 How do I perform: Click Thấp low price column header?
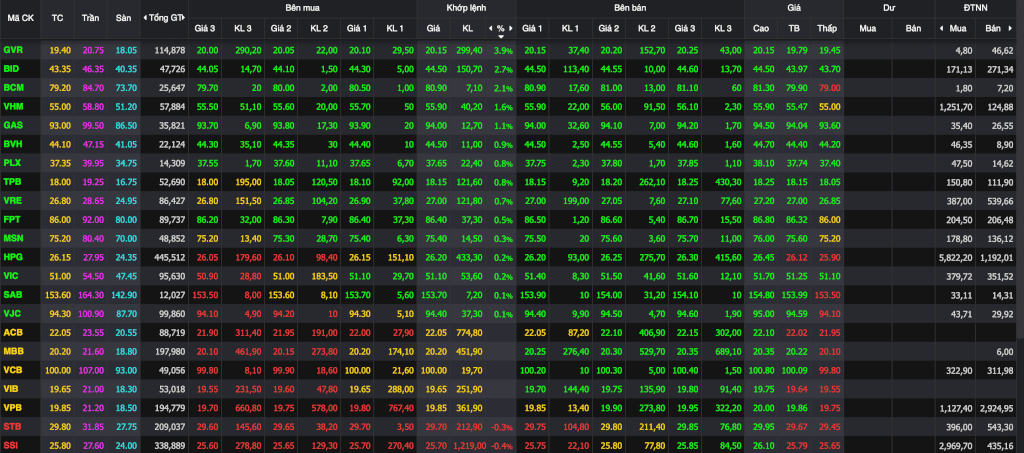click(x=827, y=29)
